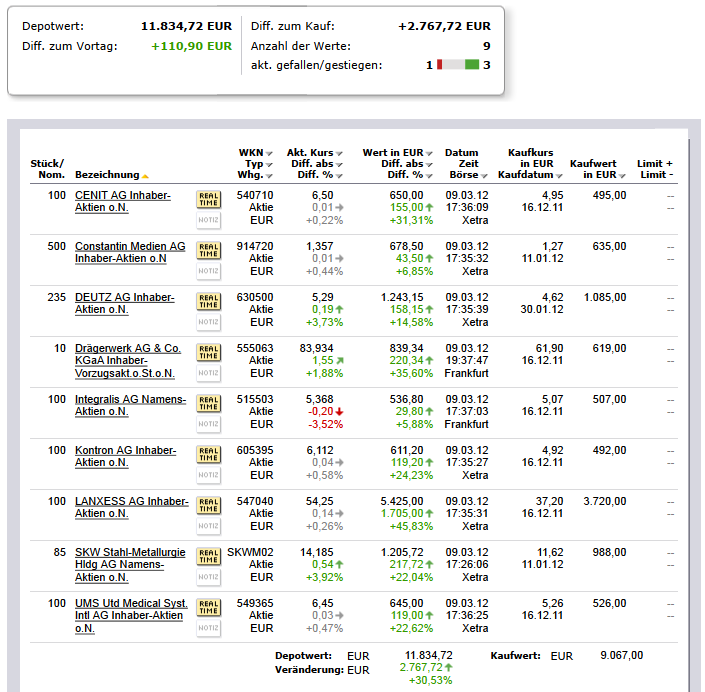Sort by Diff. % under Wert in EUR
Image resolution: width=705 pixels, height=692 pixels.
coord(429,176)
